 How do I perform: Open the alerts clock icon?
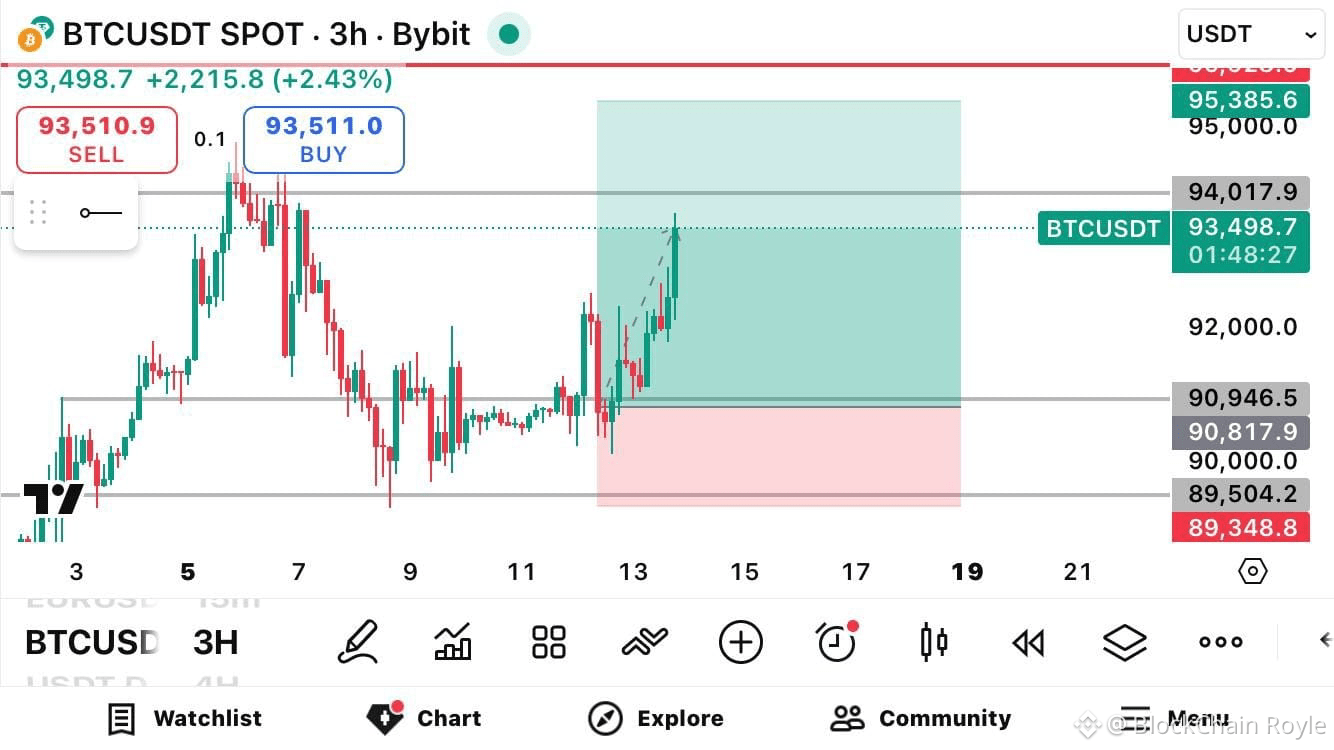(835, 641)
